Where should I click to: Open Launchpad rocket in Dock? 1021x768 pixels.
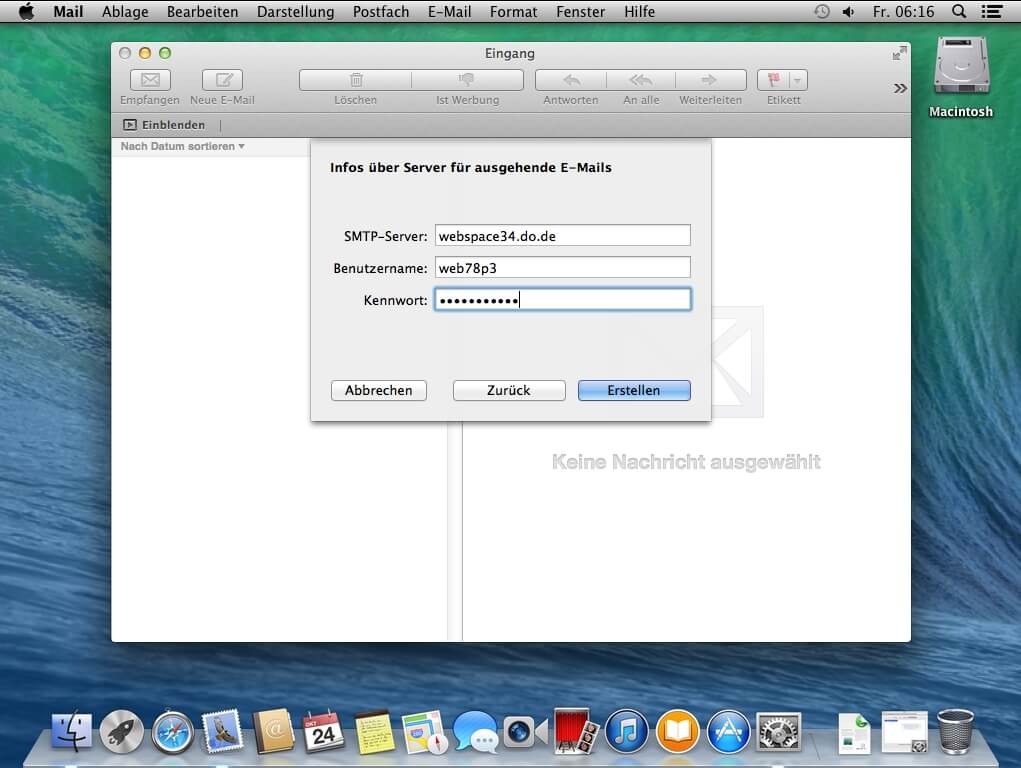122,732
